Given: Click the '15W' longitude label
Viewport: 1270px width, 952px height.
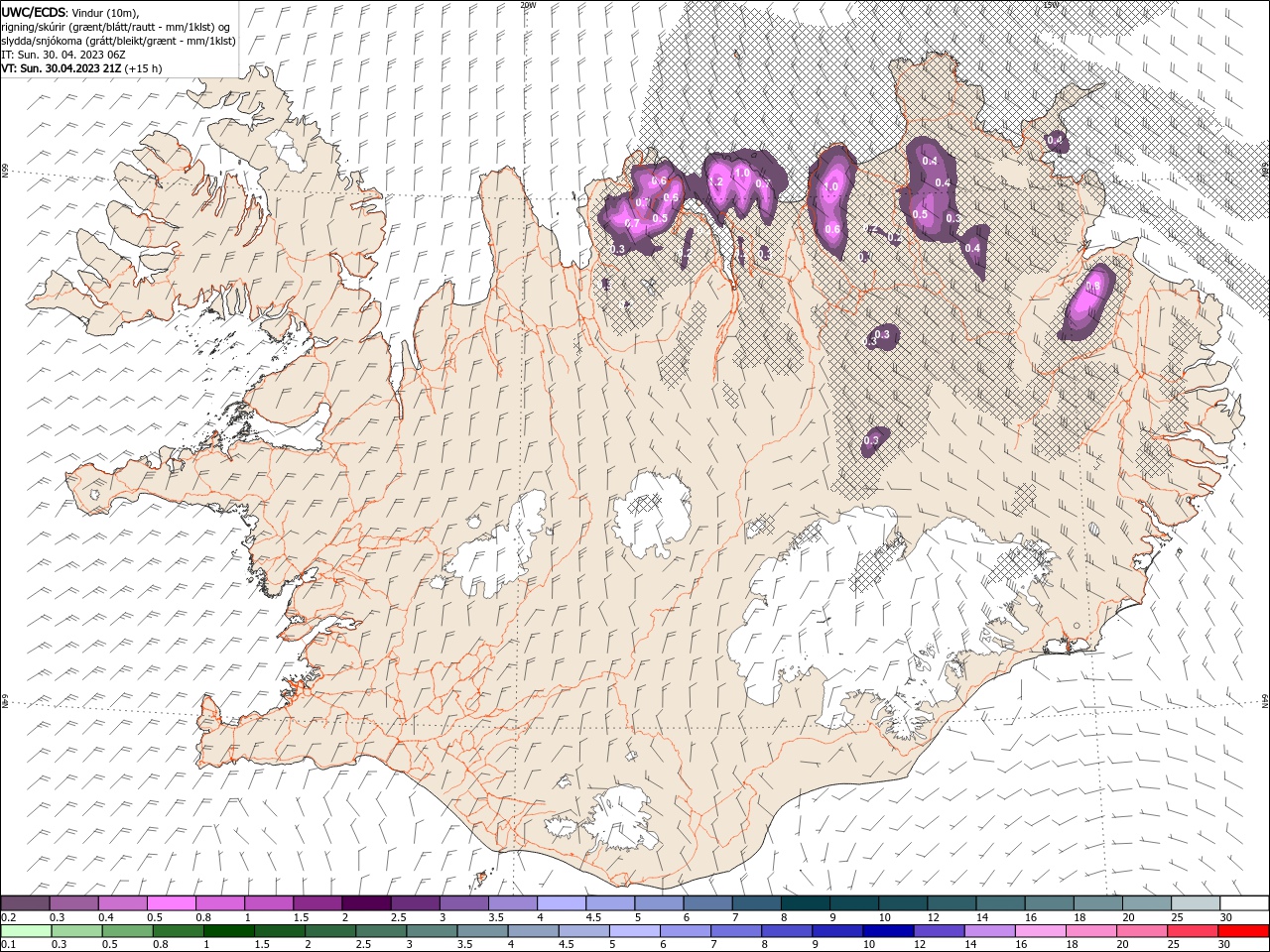Looking at the screenshot, I should (x=1051, y=5).
